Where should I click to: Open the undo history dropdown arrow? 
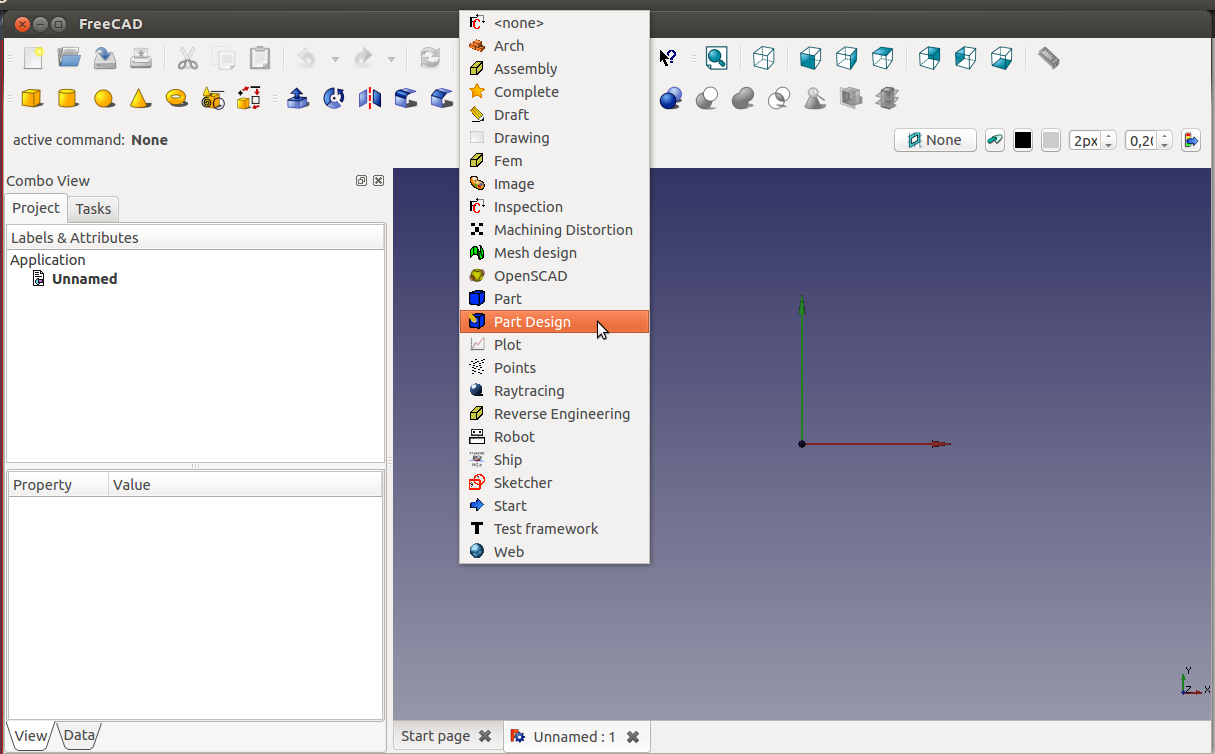pyautogui.click(x=335, y=59)
